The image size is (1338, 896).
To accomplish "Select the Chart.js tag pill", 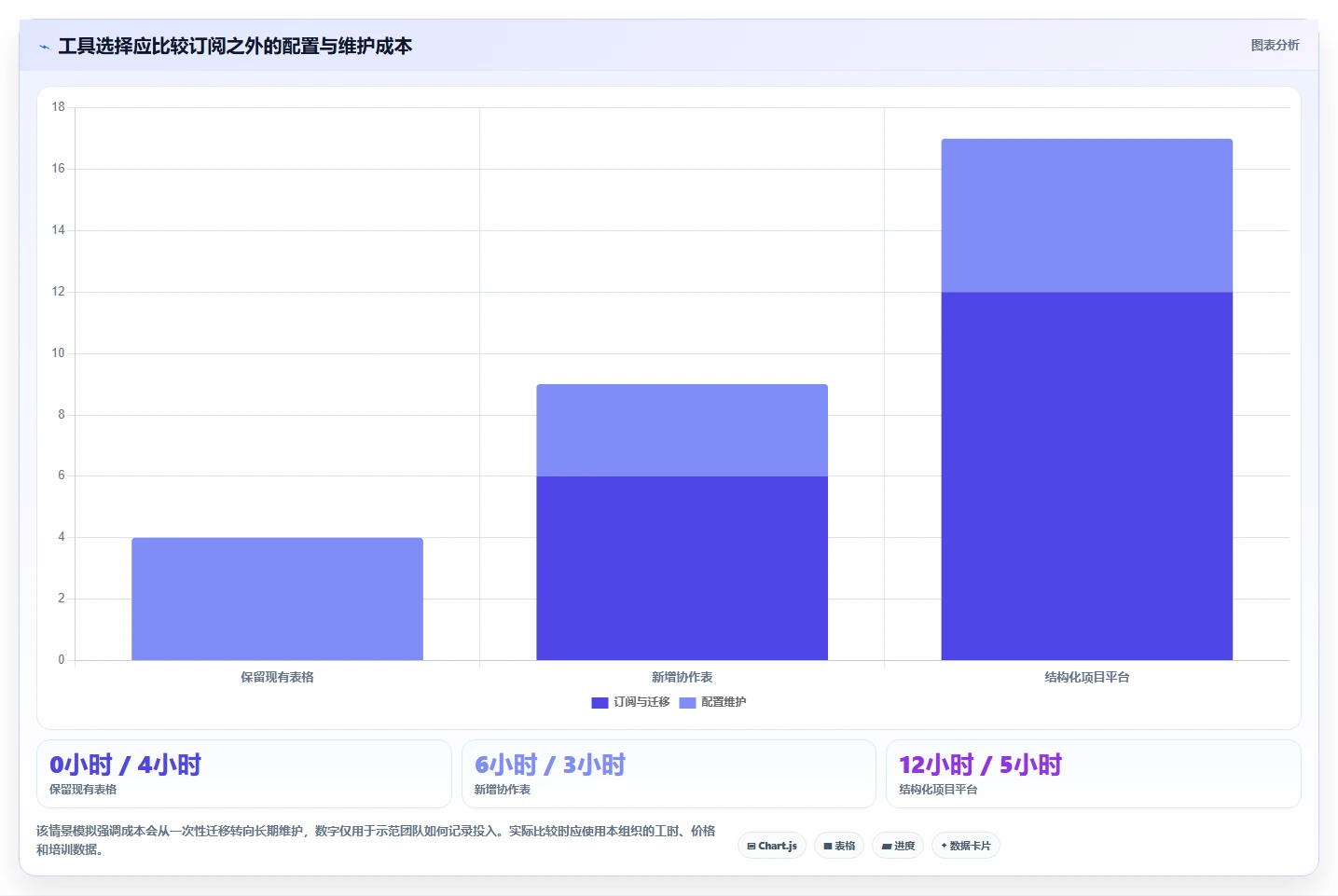I will pyautogui.click(x=772, y=846).
